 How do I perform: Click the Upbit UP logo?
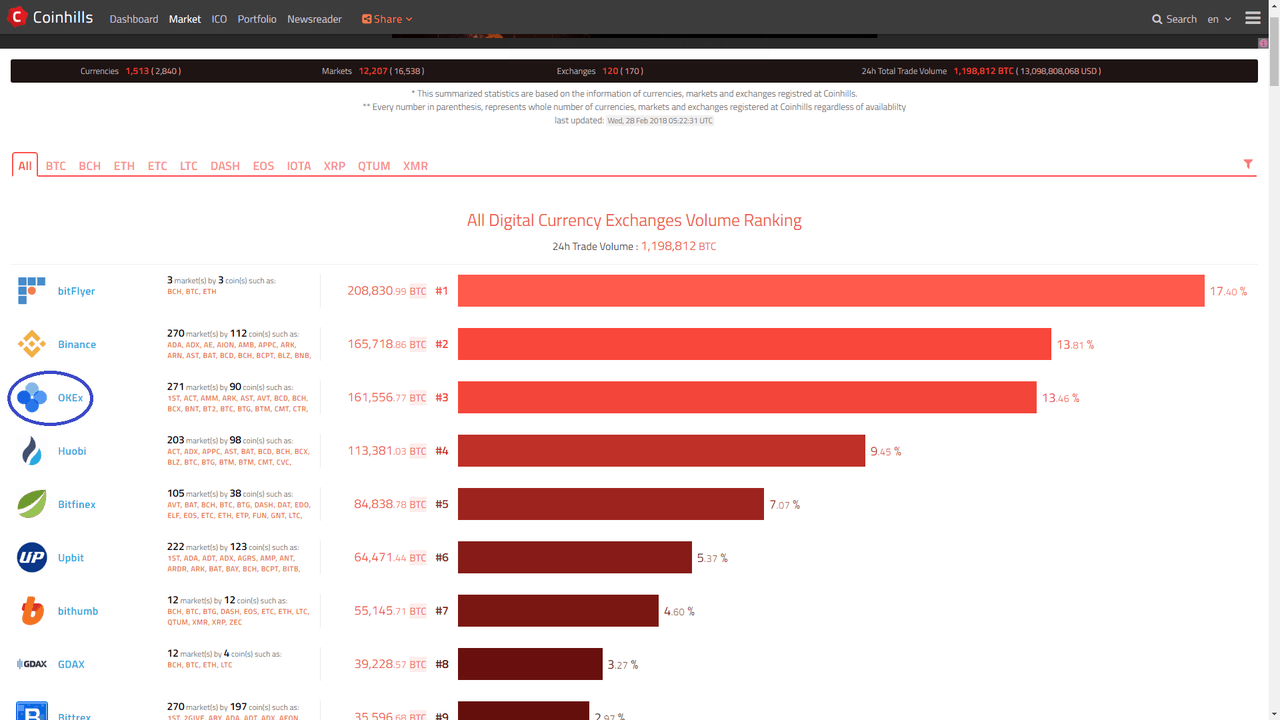[32, 557]
